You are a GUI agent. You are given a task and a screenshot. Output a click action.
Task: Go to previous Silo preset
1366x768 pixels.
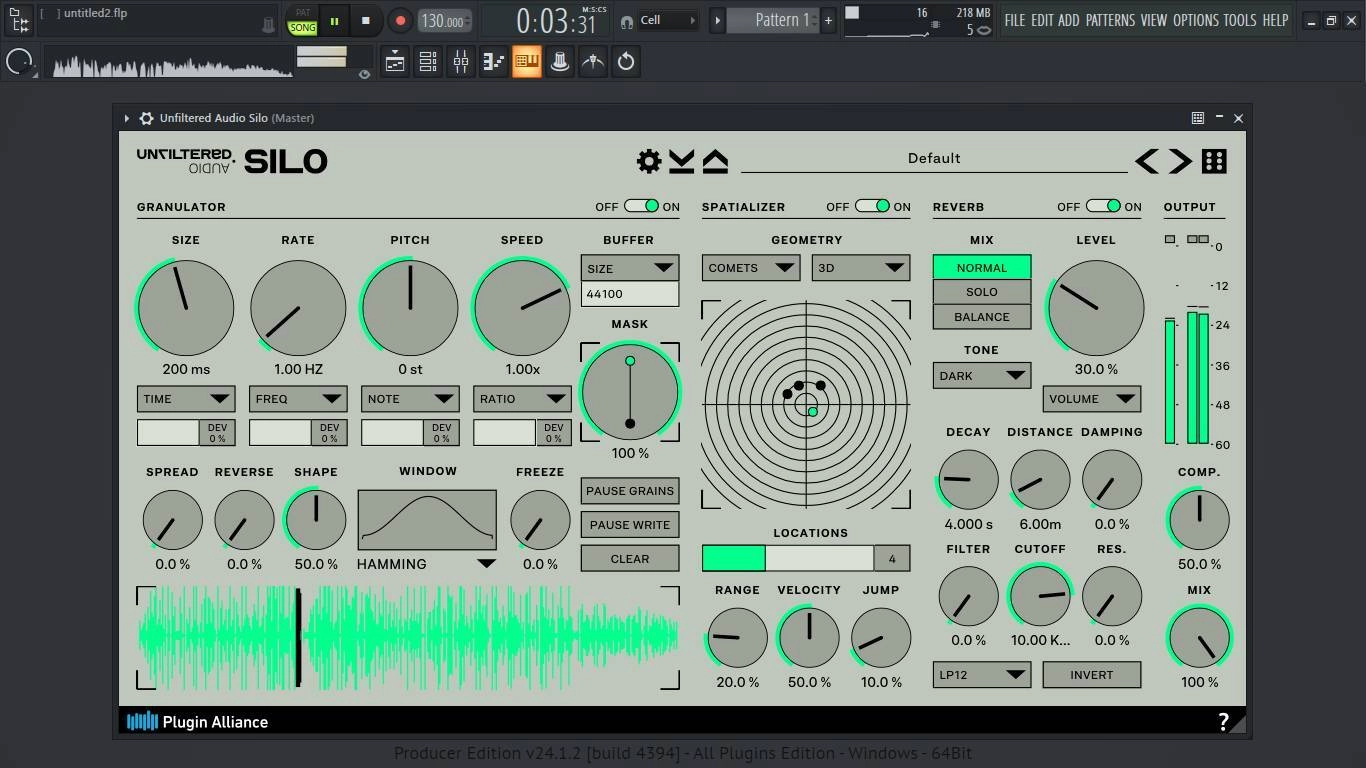(1147, 161)
